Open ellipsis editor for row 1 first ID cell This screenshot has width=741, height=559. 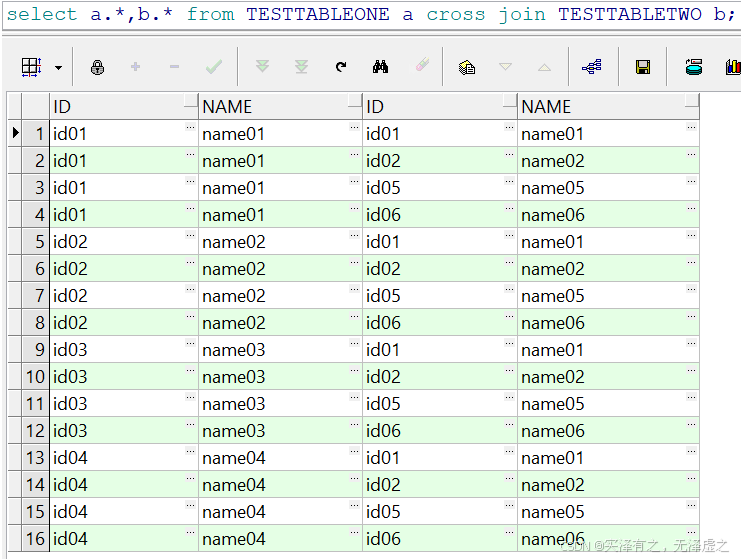190,129
